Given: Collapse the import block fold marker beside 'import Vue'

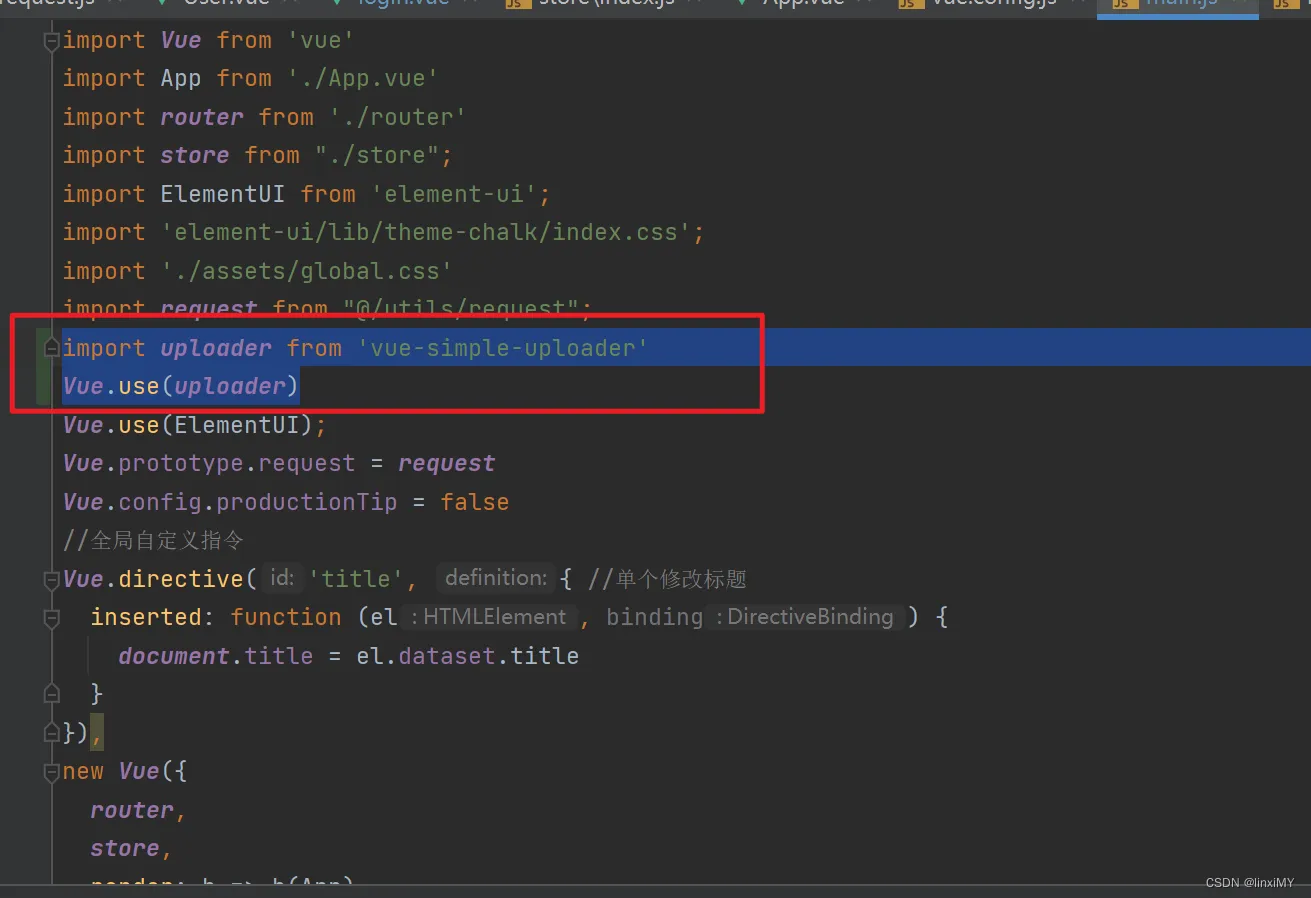Looking at the screenshot, I should (52, 41).
